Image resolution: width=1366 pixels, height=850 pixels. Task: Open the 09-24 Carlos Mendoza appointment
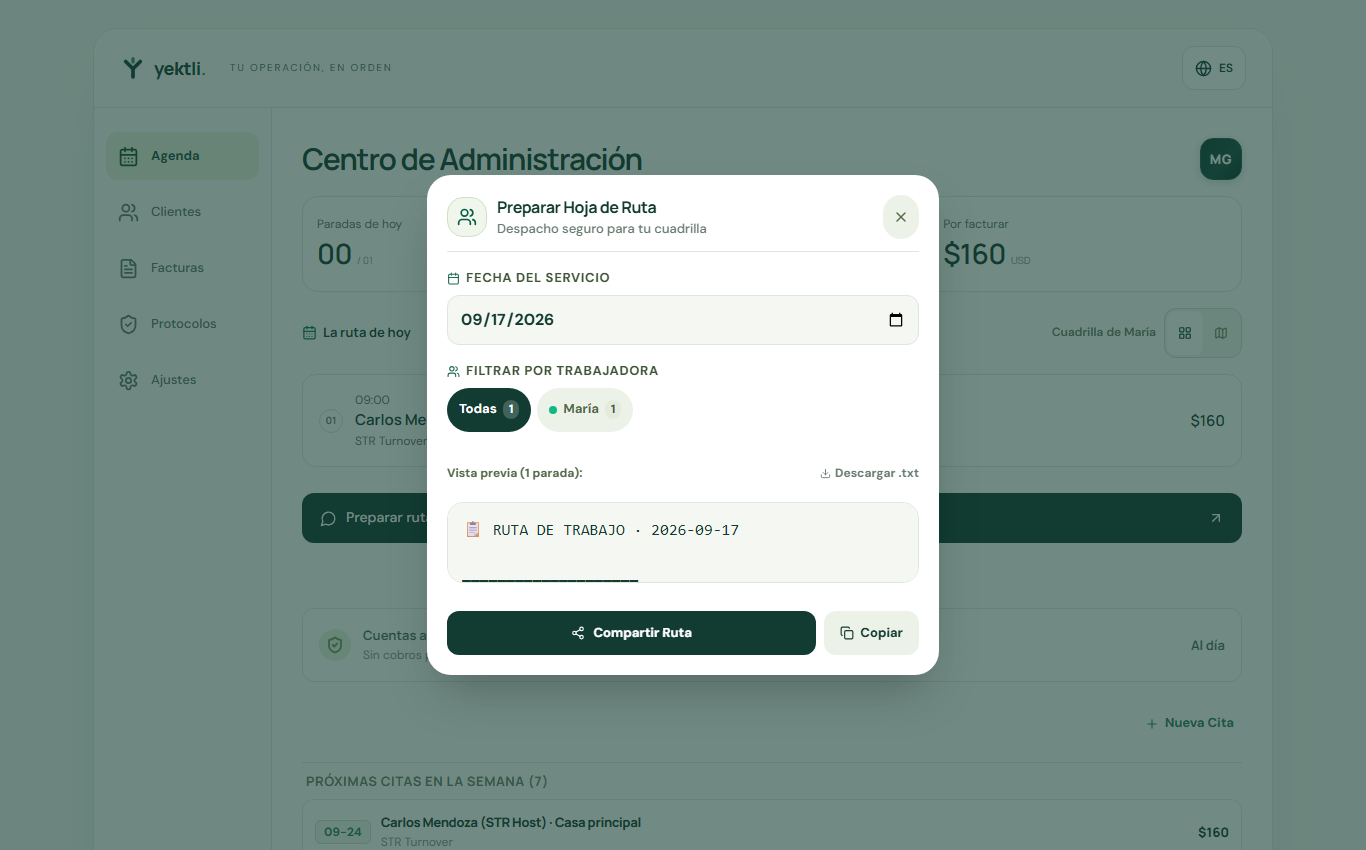pyautogui.click(x=772, y=832)
